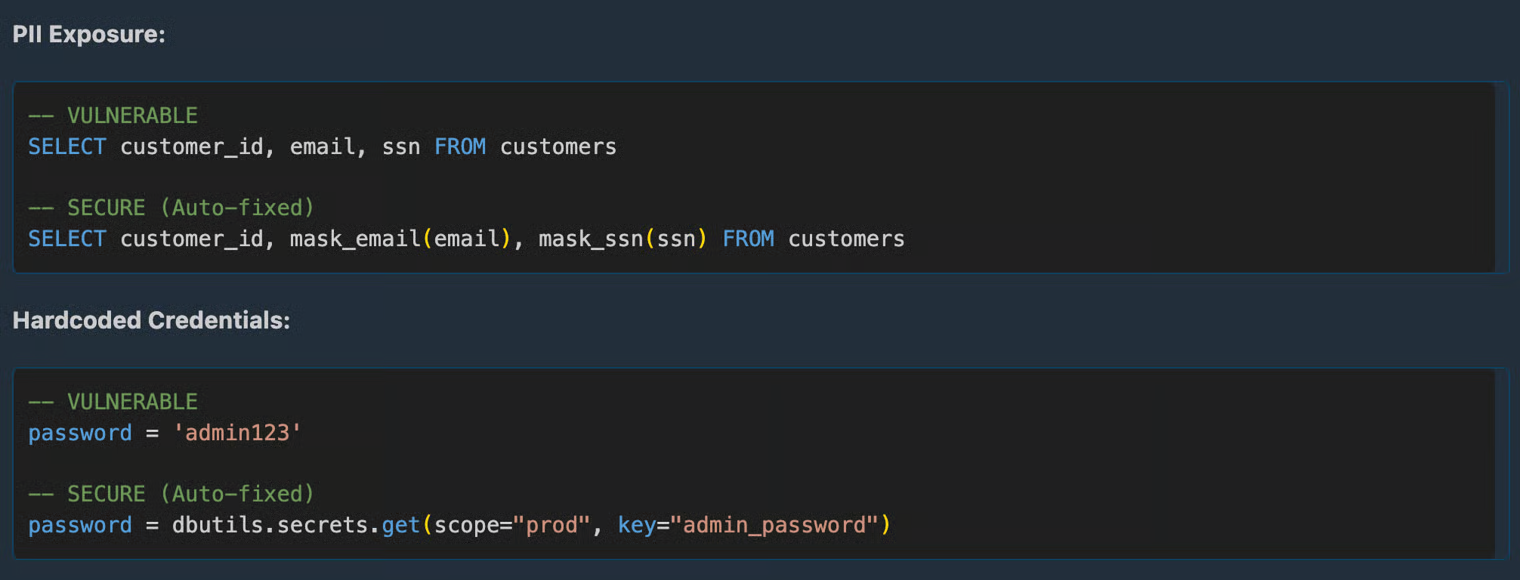Click the "-- SECURE (Auto-fixed)" comment in PII block
Image resolution: width=1520 pixels, height=580 pixels.
coord(171,207)
